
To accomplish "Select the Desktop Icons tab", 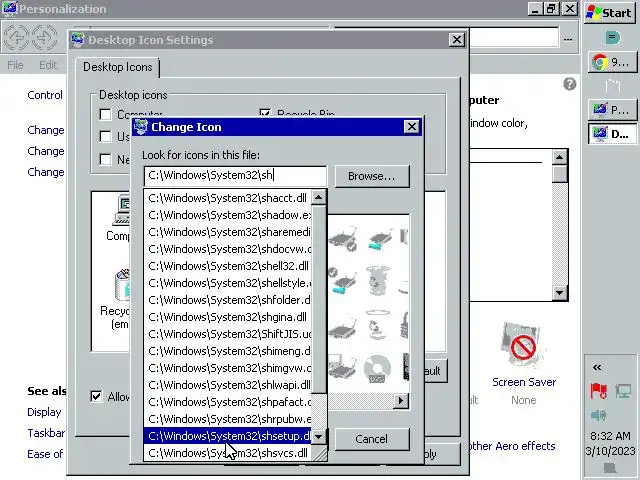I will (x=118, y=67).
